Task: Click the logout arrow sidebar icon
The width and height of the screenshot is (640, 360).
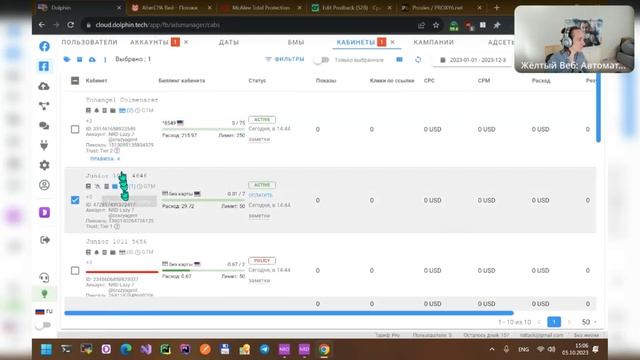Action: click(x=44, y=240)
